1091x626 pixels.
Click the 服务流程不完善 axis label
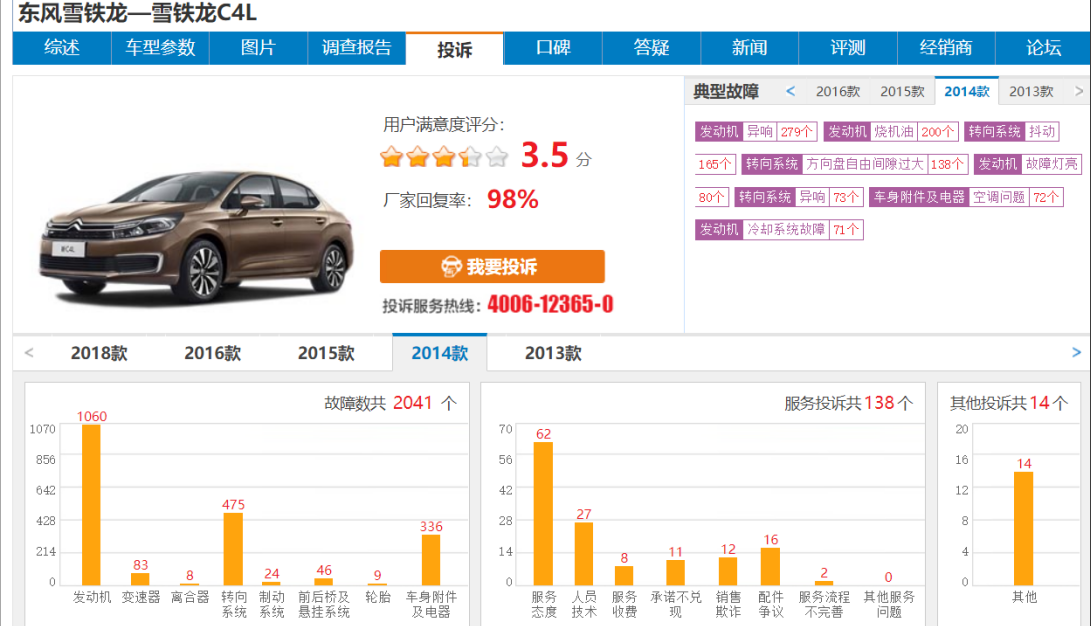pyautogui.click(x=824, y=604)
